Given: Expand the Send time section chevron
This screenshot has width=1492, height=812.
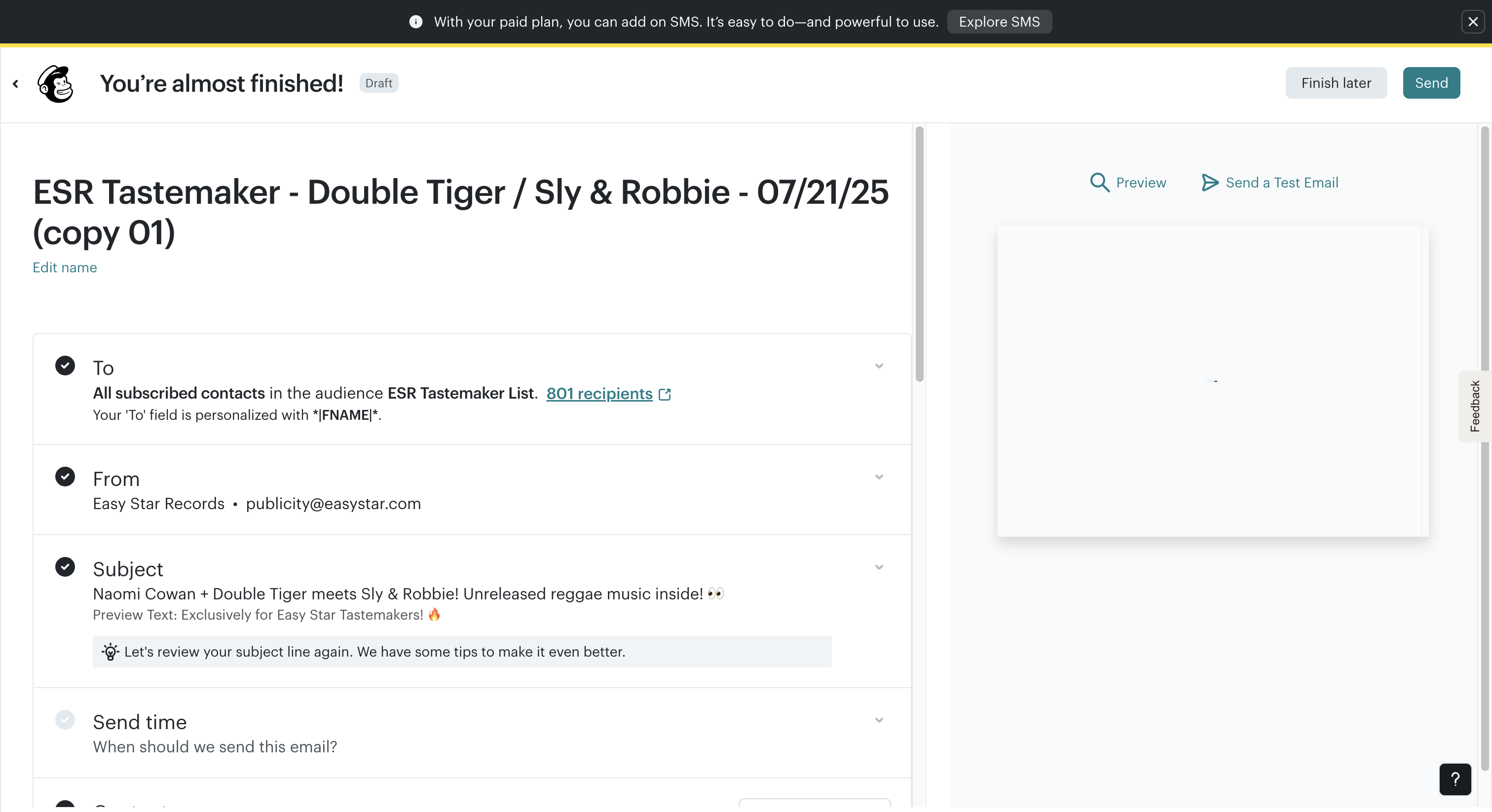Looking at the screenshot, I should (x=879, y=720).
